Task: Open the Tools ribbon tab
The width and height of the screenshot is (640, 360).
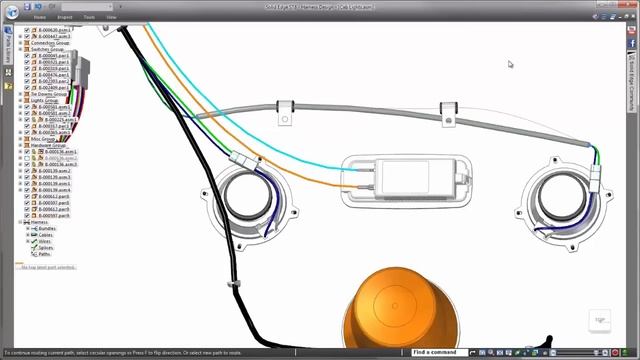Action: [89, 17]
